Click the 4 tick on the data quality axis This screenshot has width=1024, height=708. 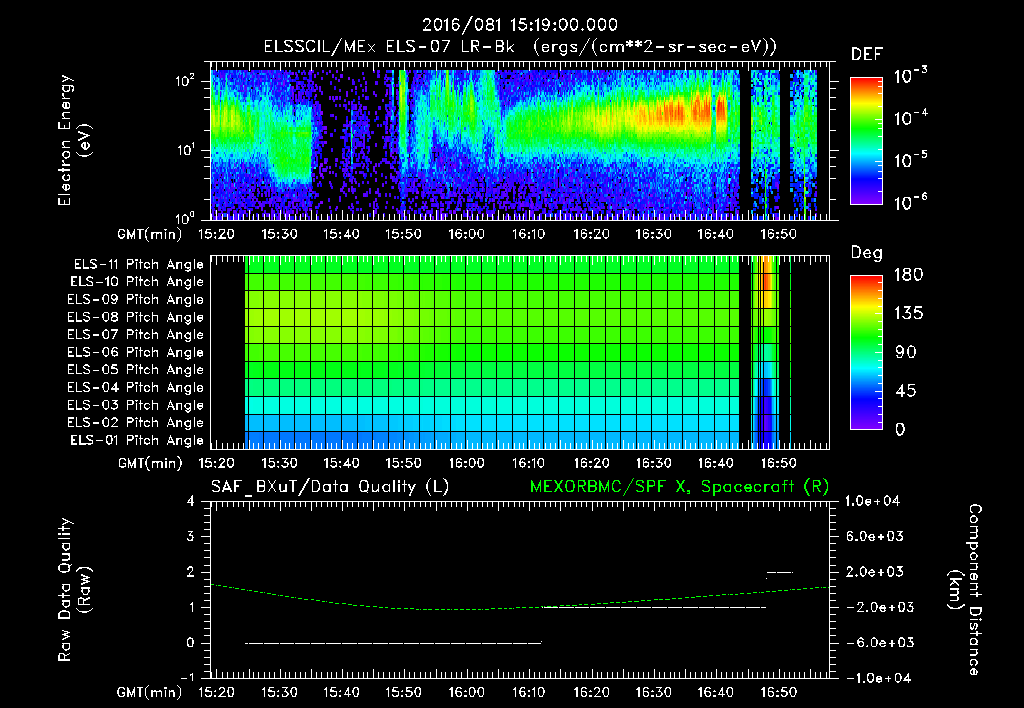190,502
